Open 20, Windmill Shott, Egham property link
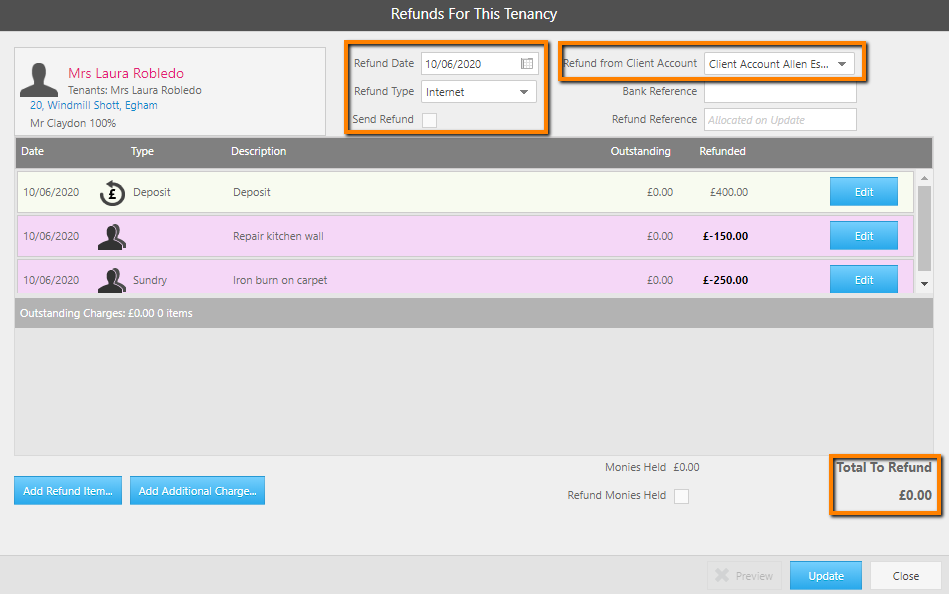The height and width of the screenshot is (594, 949). [x=94, y=105]
